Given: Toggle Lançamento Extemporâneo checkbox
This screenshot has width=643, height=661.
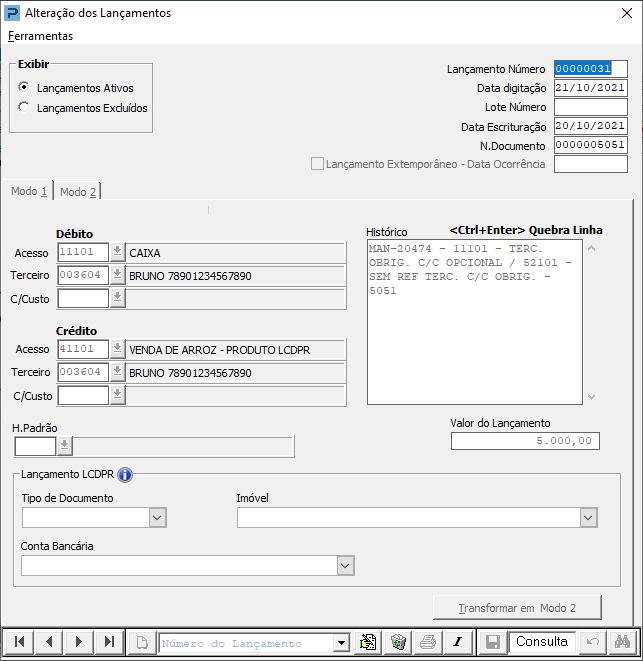Looking at the screenshot, I should coord(317,164).
